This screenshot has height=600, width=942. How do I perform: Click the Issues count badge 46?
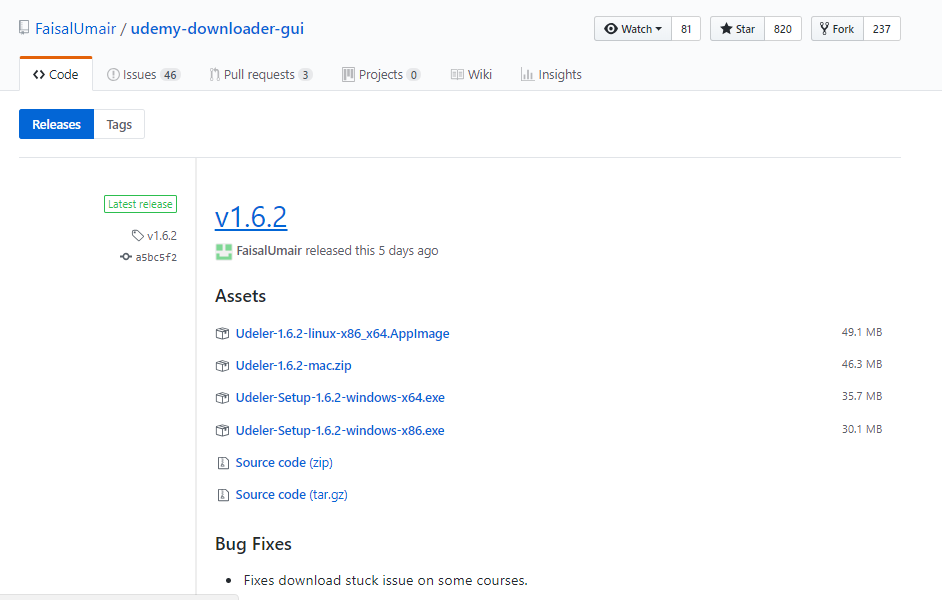click(171, 75)
